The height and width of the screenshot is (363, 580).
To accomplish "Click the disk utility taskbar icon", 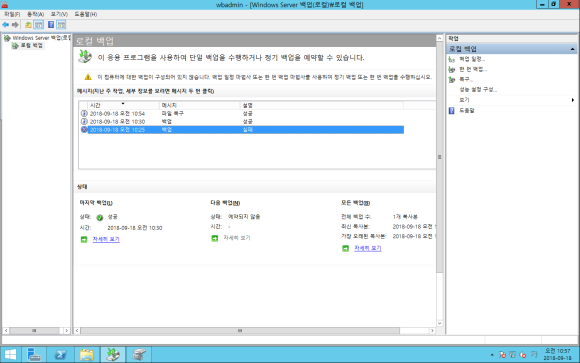I will click(x=139, y=354).
